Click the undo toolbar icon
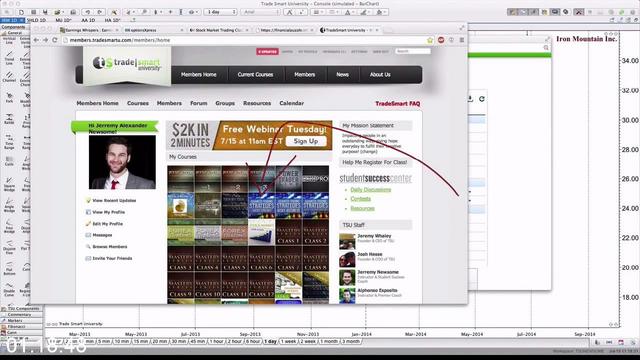The image size is (640, 360). click(x=87, y=12)
